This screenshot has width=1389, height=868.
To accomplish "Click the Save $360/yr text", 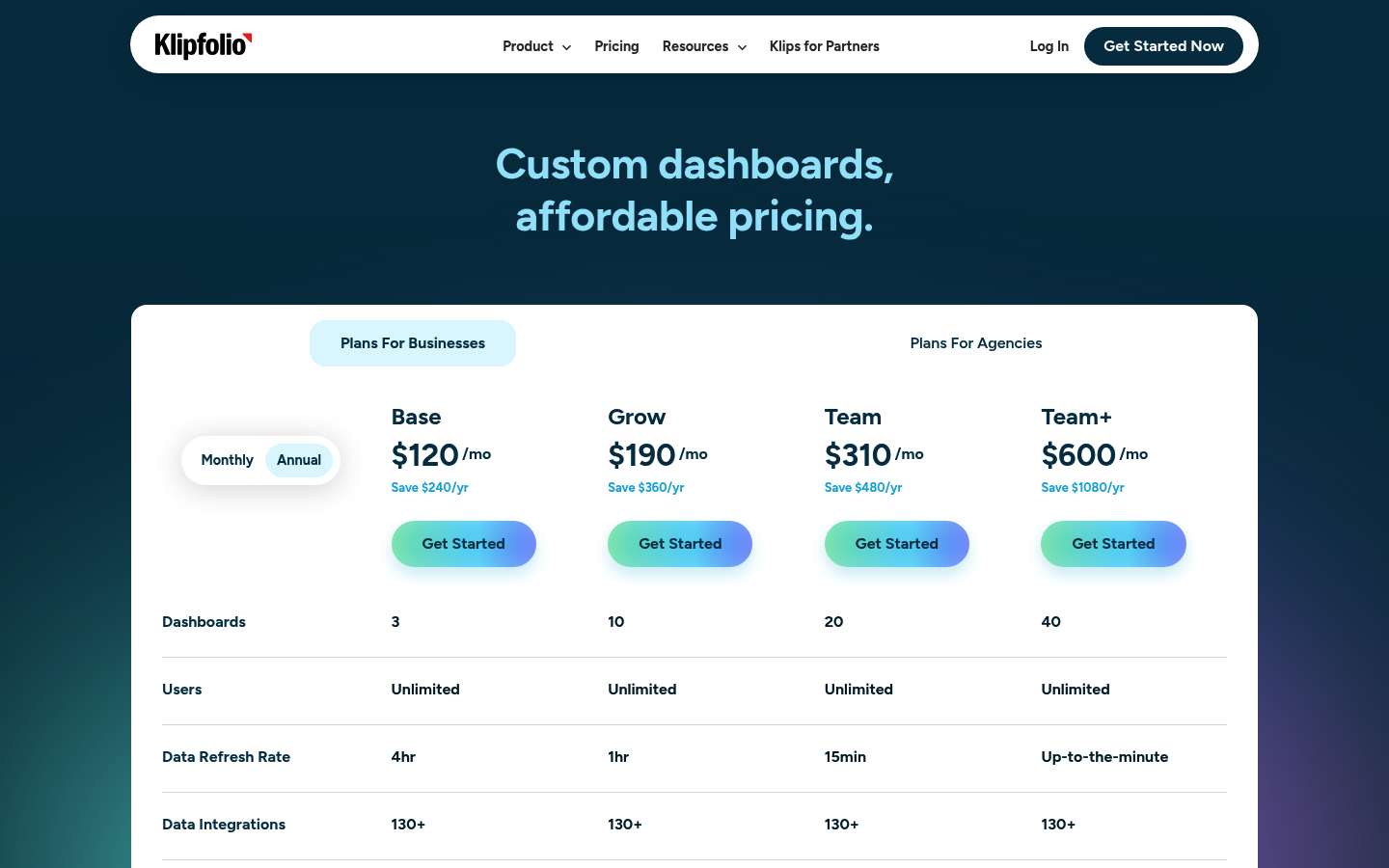I will tap(646, 488).
